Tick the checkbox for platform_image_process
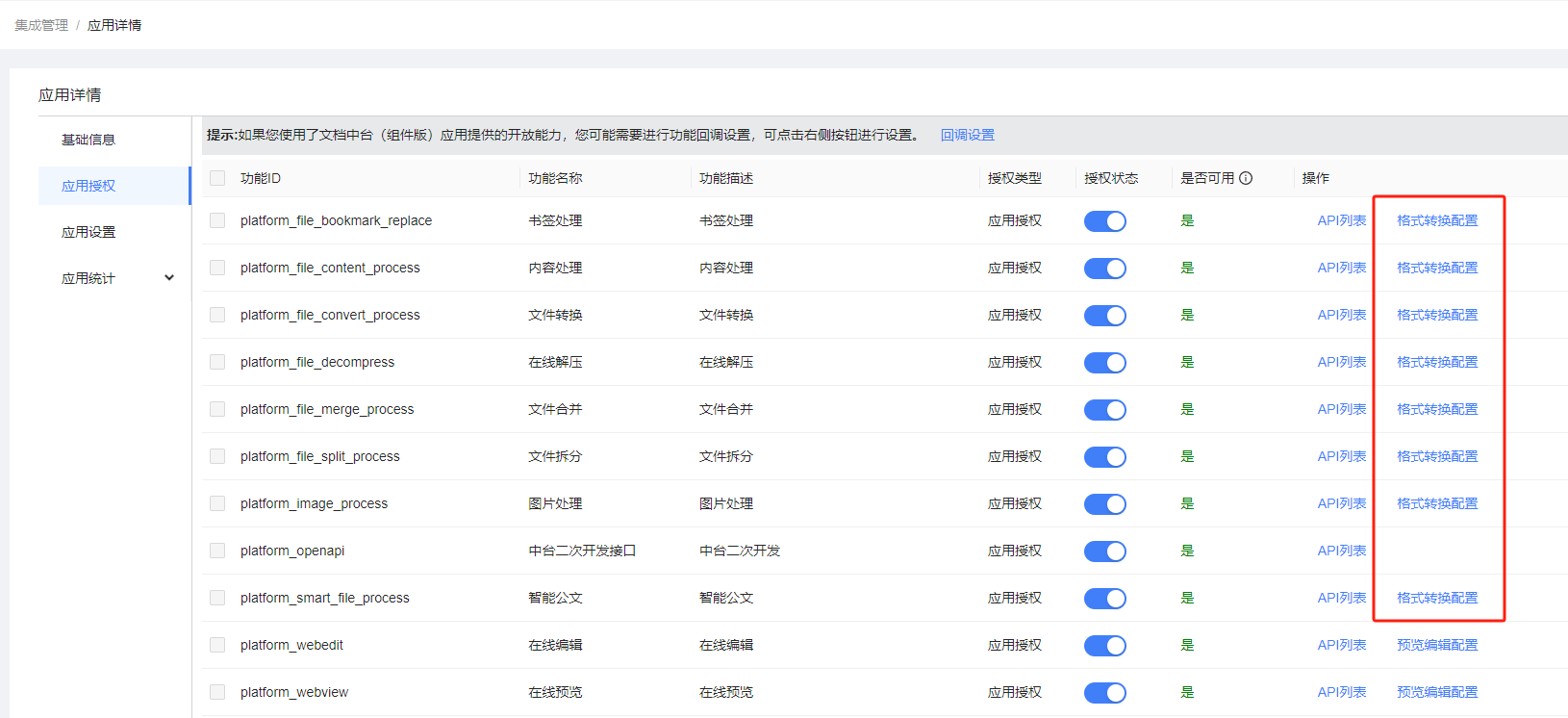This screenshot has height=718, width=1568. tap(217, 503)
